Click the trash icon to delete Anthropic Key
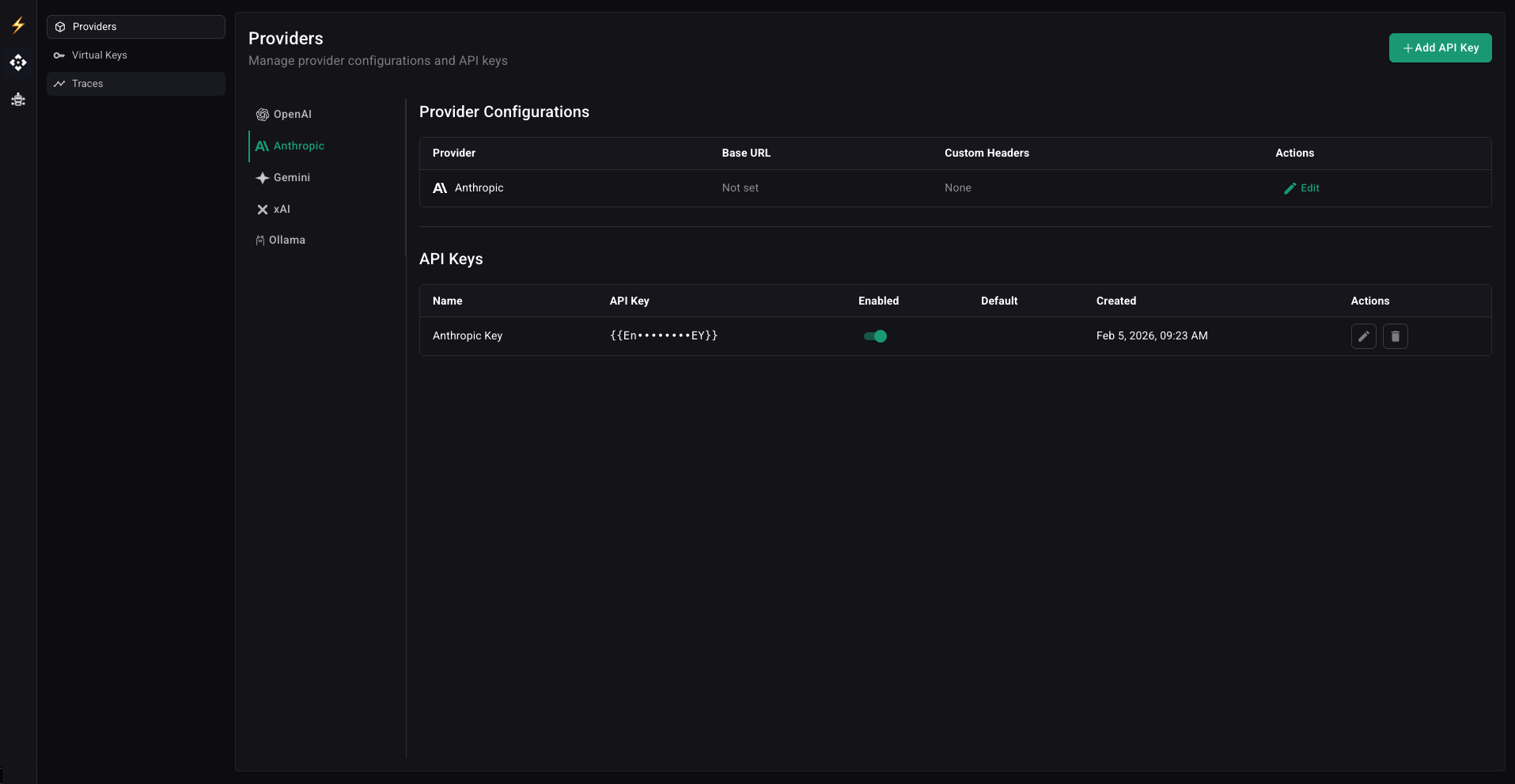1515x784 pixels. coord(1395,336)
